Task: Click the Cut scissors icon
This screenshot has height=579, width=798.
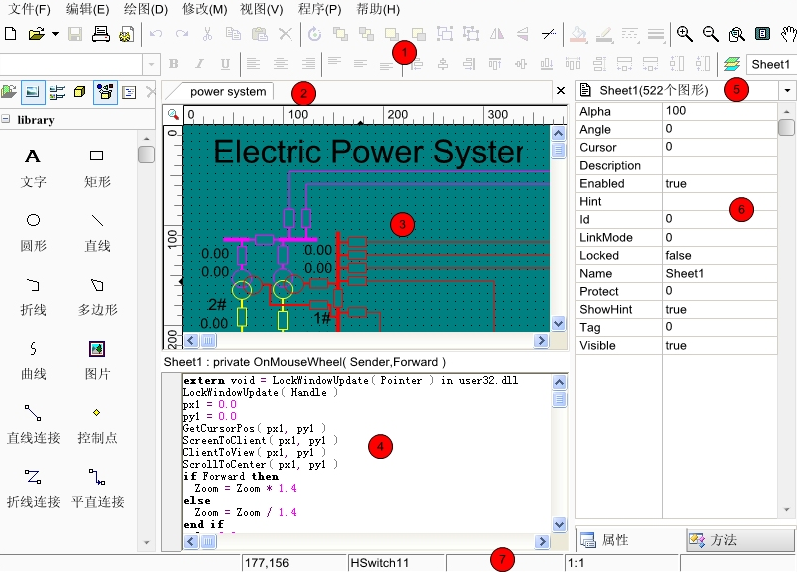Action: point(207,34)
